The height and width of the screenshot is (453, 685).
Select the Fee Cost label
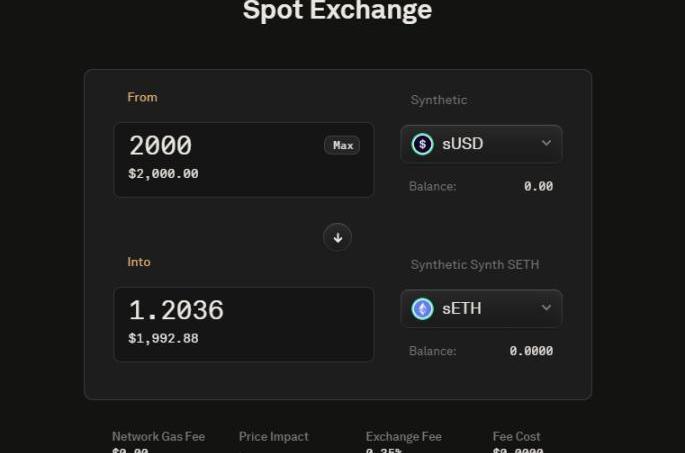(517, 437)
